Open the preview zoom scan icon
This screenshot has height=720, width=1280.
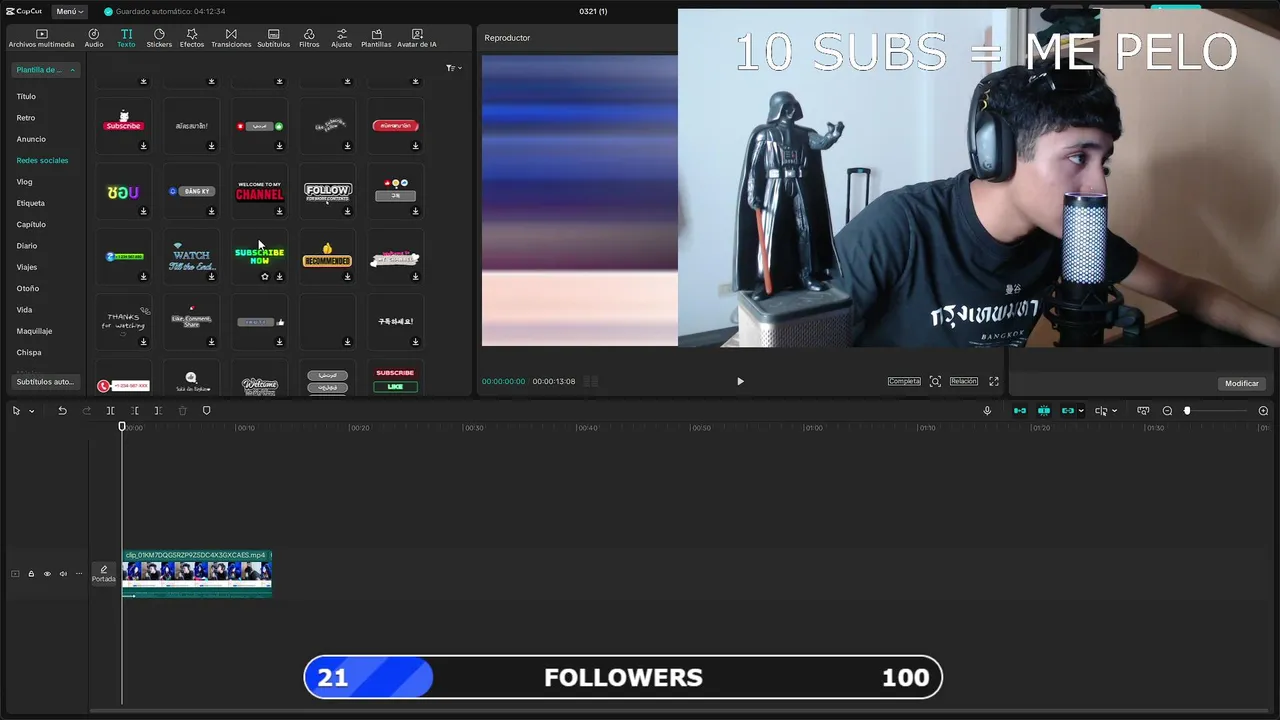pyautogui.click(x=935, y=381)
